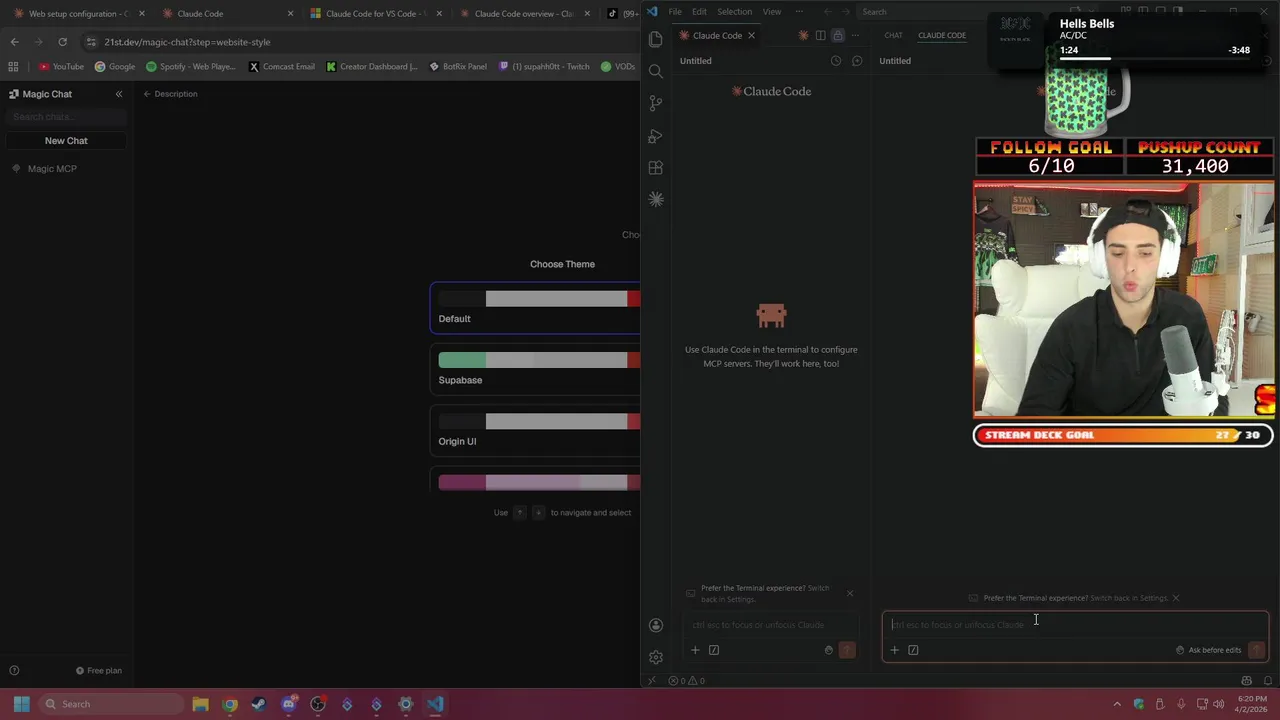This screenshot has height=720, width=1280.
Task: Open the View menu in VS Code
Action: click(772, 12)
